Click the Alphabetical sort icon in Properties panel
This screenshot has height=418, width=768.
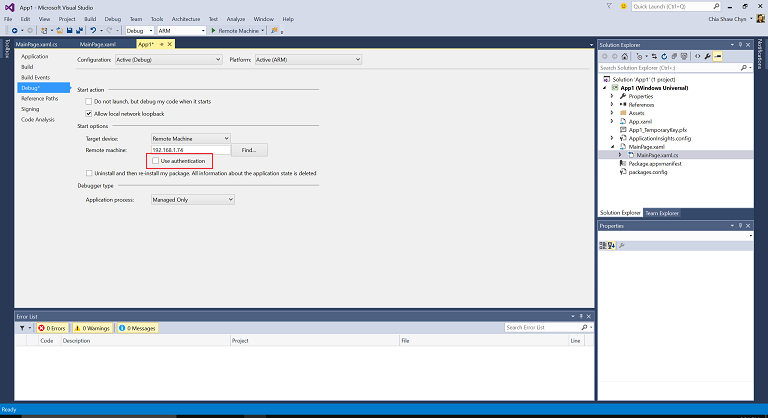click(x=611, y=246)
